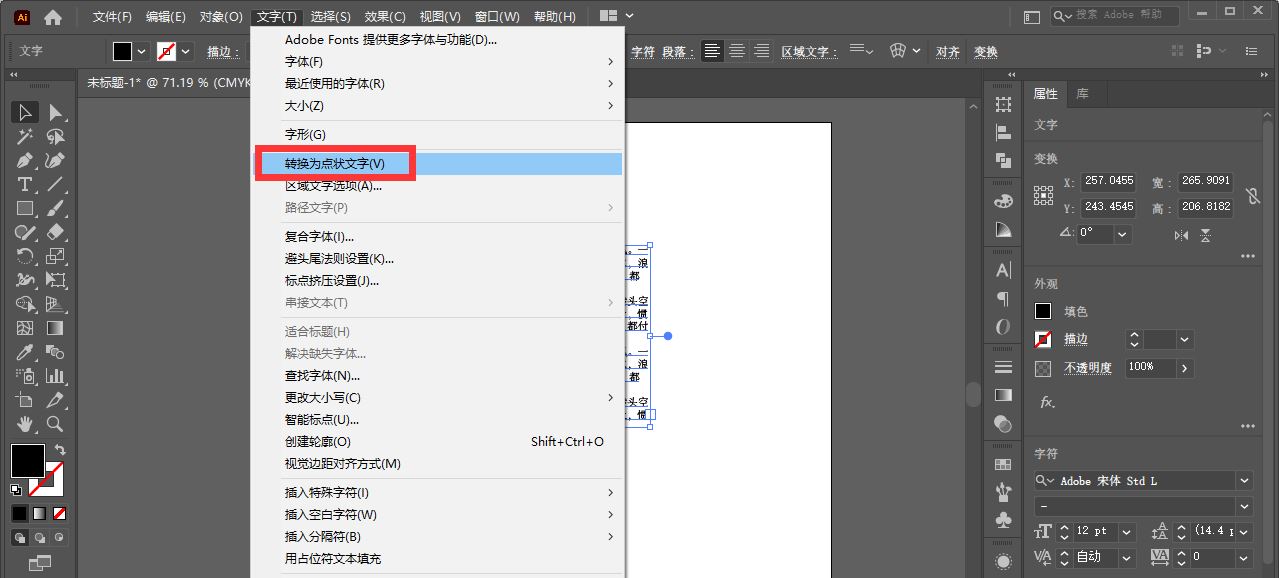This screenshot has width=1279, height=578.
Task: Switch to the 库 tab in right panel
Action: (1084, 93)
